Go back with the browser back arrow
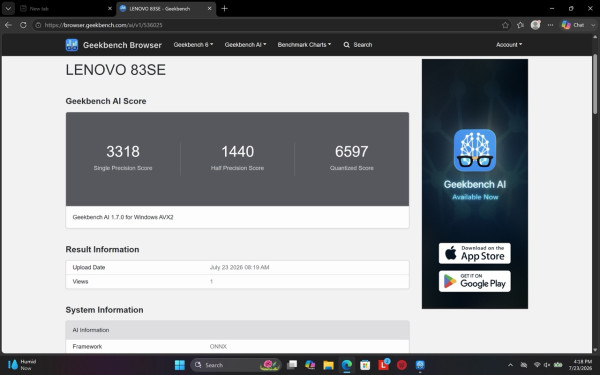Image resolution: width=600 pixels, height=375 pixels. [x=8, y=25]
